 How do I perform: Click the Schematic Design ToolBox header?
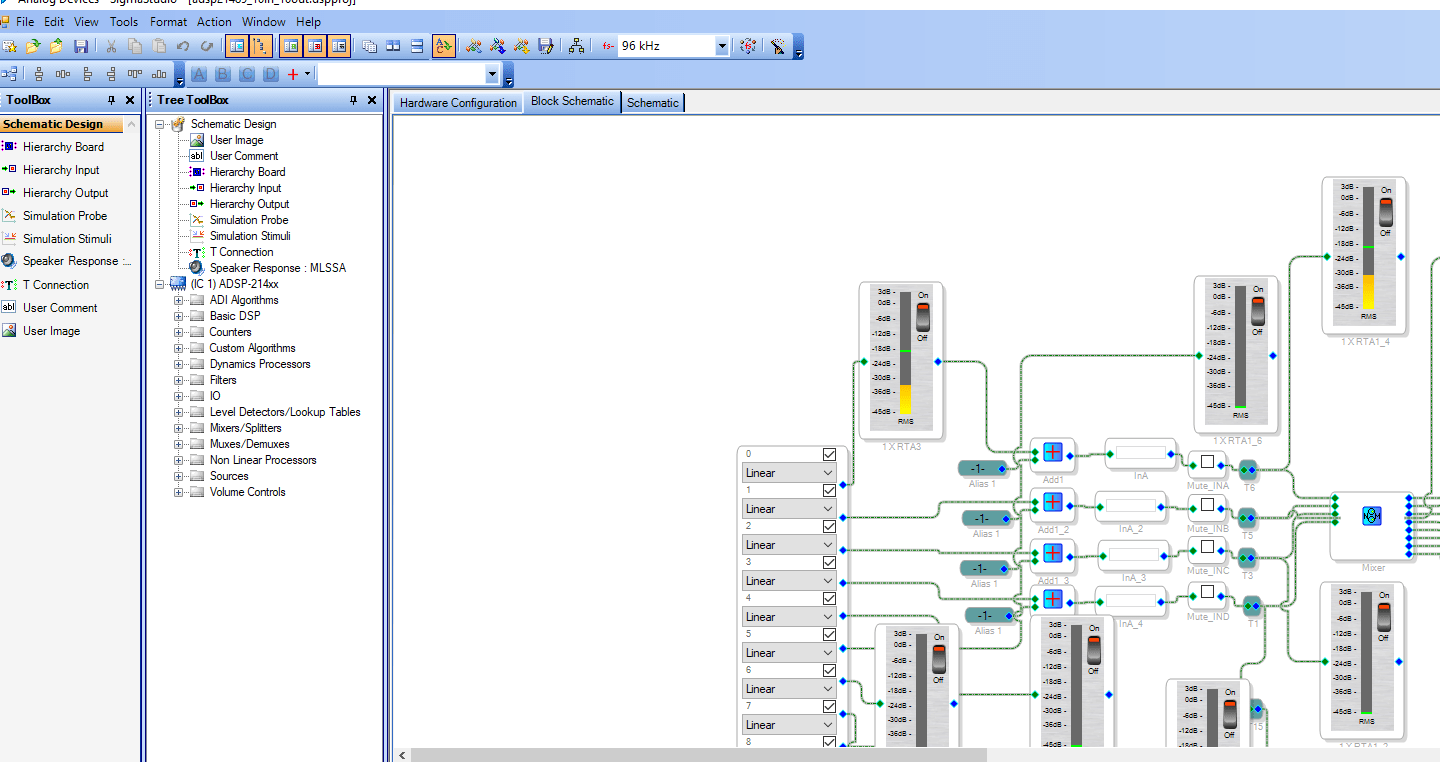(x=61, y=124)
